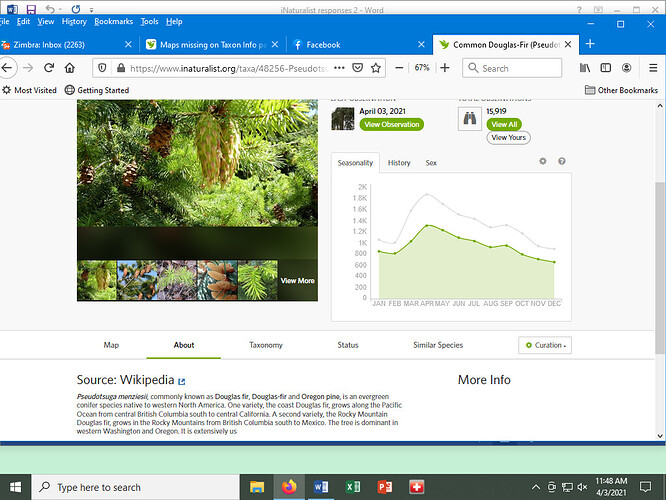
Task: Open the Firefox home page
Action: [70, 68]
